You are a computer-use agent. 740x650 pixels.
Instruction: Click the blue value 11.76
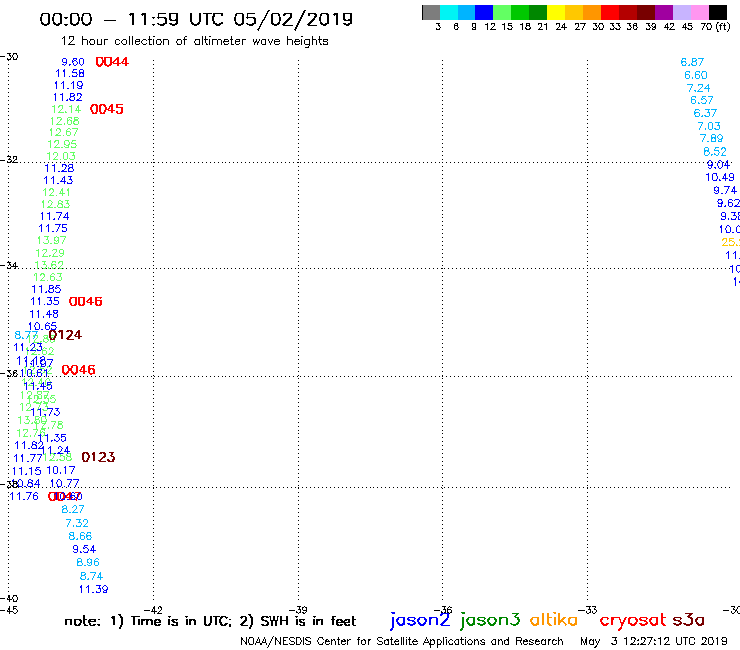(24, 496)
